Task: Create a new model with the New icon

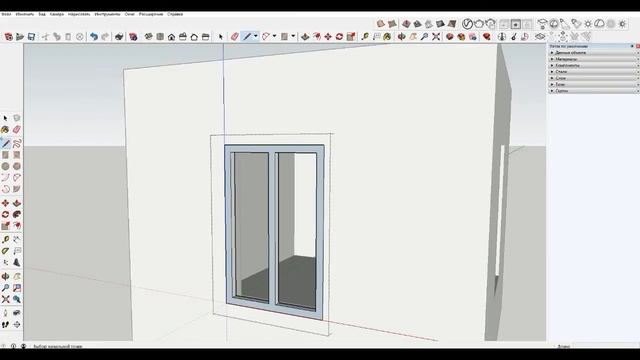Action: pos(9,37)
